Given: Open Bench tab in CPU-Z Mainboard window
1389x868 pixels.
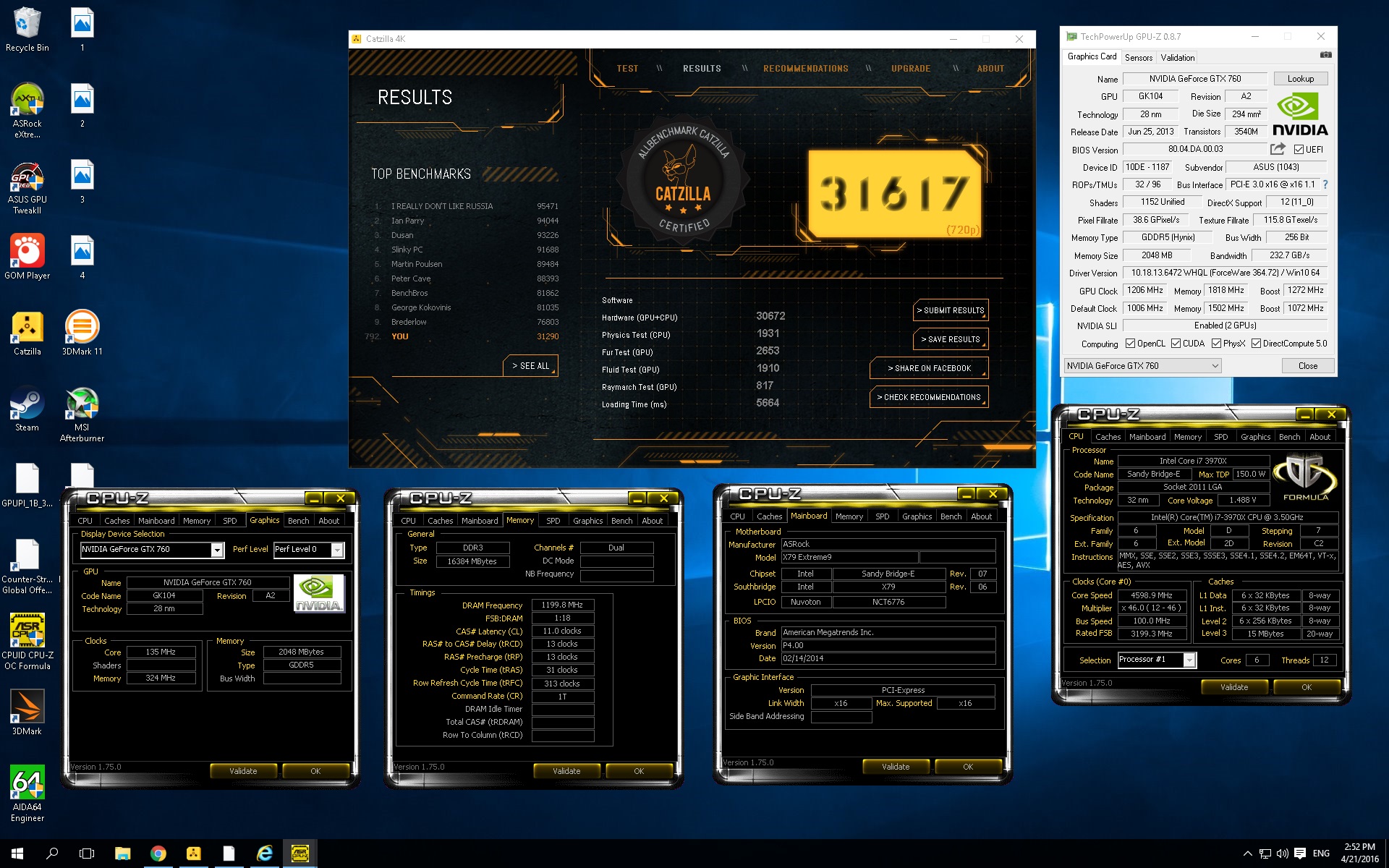Looking at the screenshot, I should (951, 516).
